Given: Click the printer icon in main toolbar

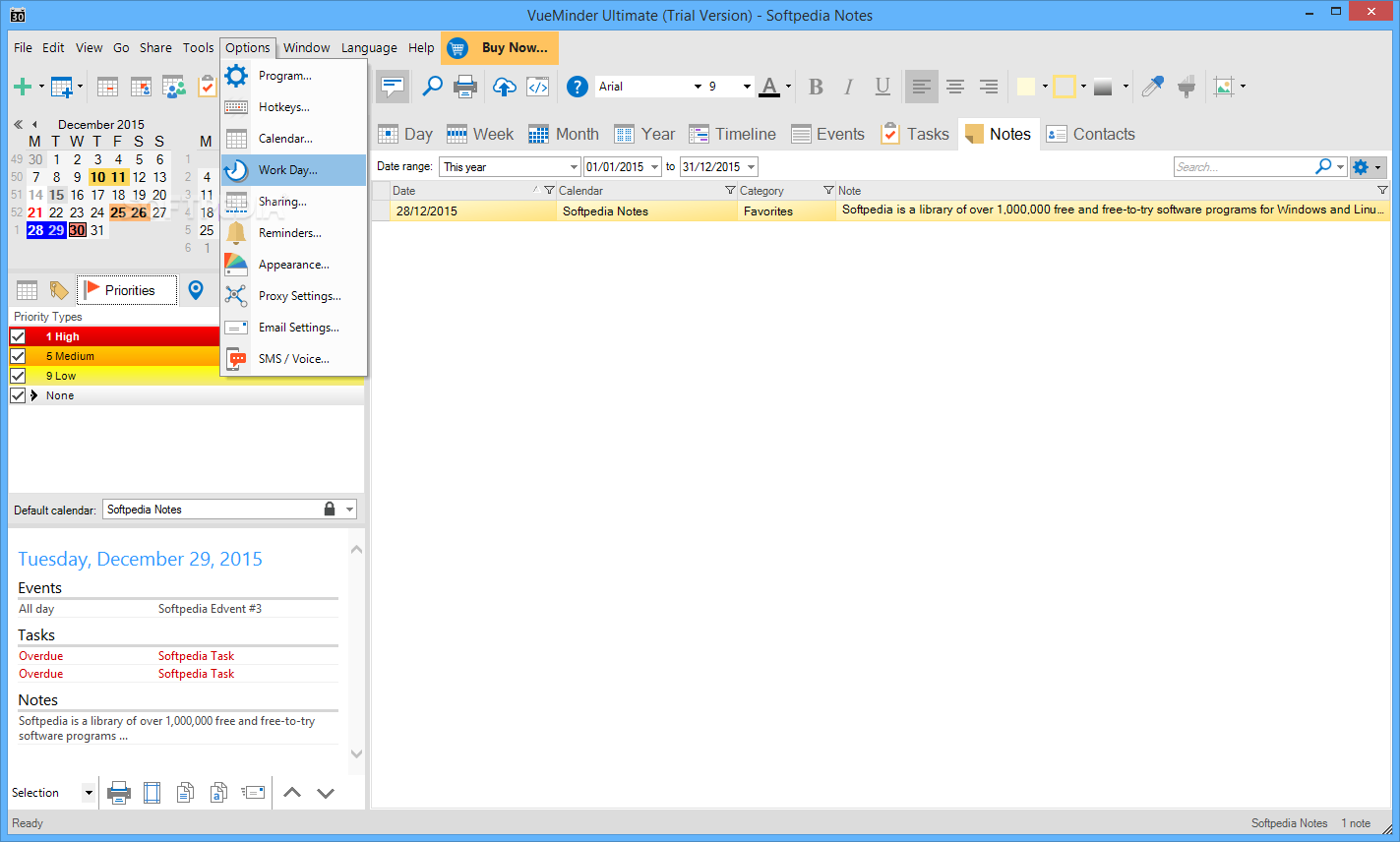Looking at the screenshot, I should click(465, 87).
